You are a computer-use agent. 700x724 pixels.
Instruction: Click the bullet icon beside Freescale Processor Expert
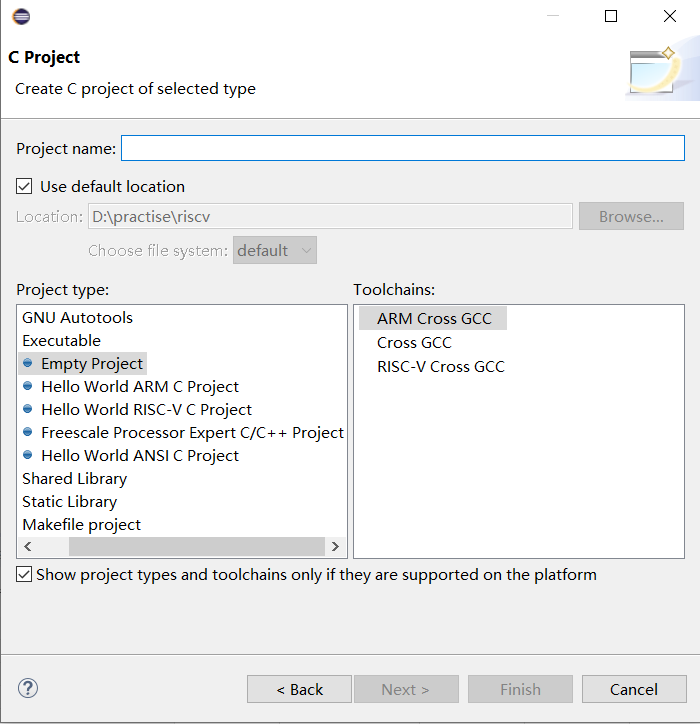[x=28, y=432]
